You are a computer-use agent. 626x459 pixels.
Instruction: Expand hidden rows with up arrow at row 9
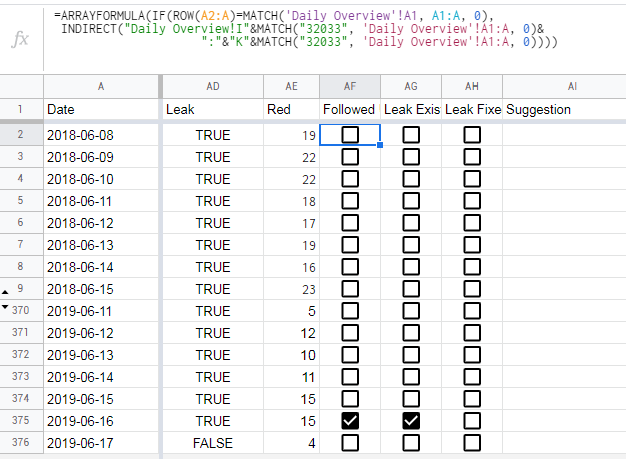click(x=5, y=292)
